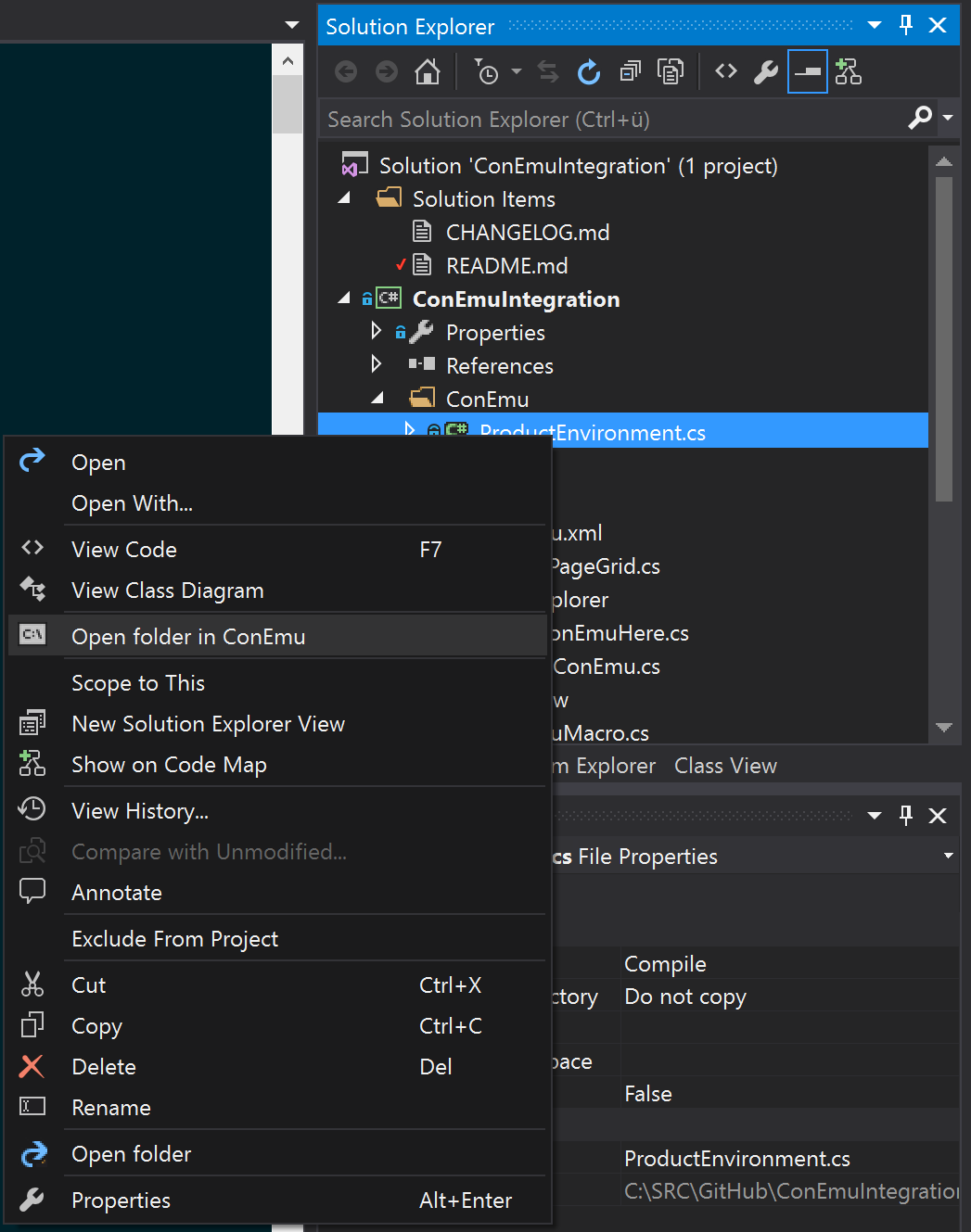Viewport: 971px width, 1232px height.
Task: Select Annotate from context menu
Action: pos(117,893)
